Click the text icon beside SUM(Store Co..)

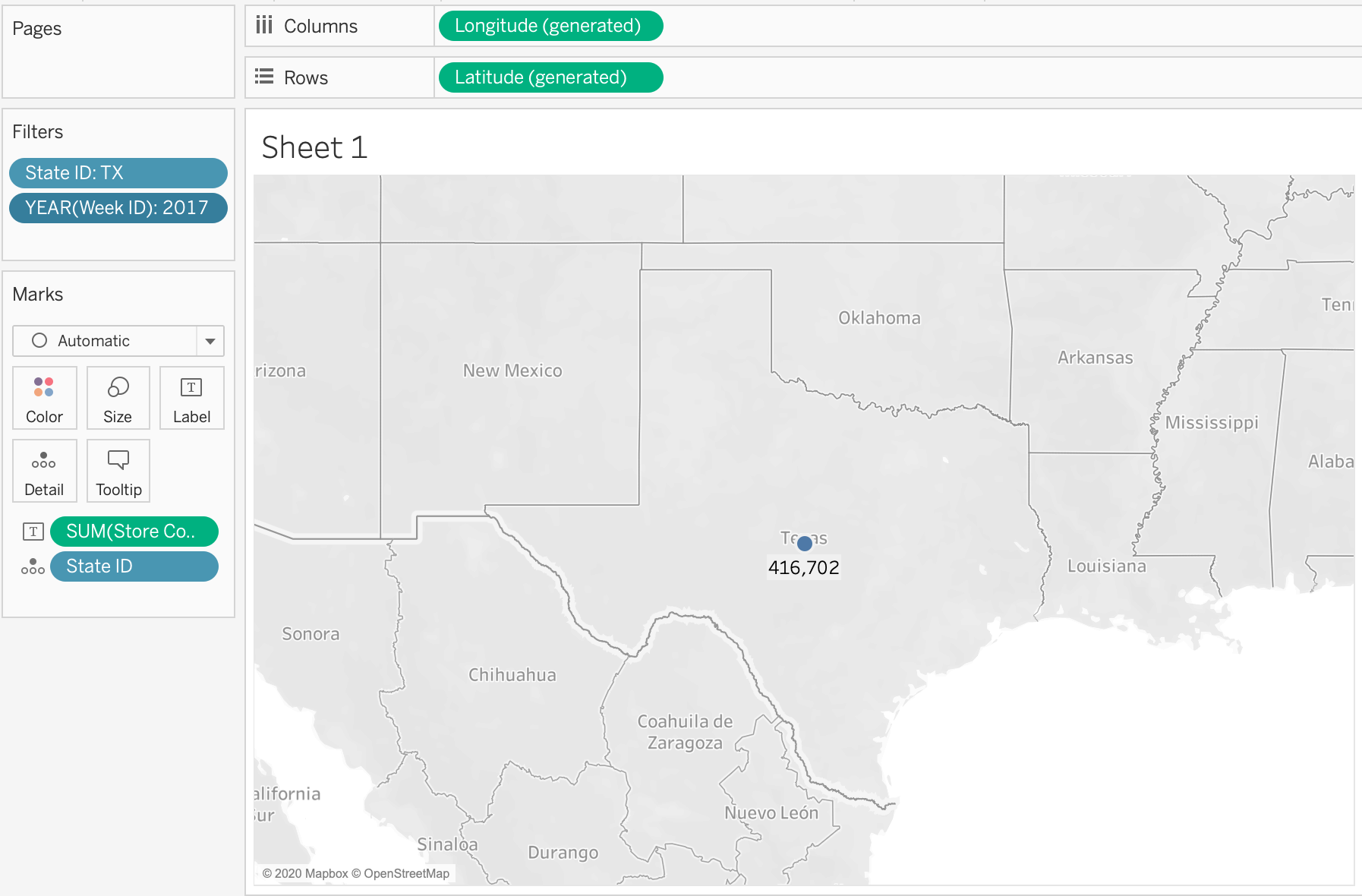point(32,532)
